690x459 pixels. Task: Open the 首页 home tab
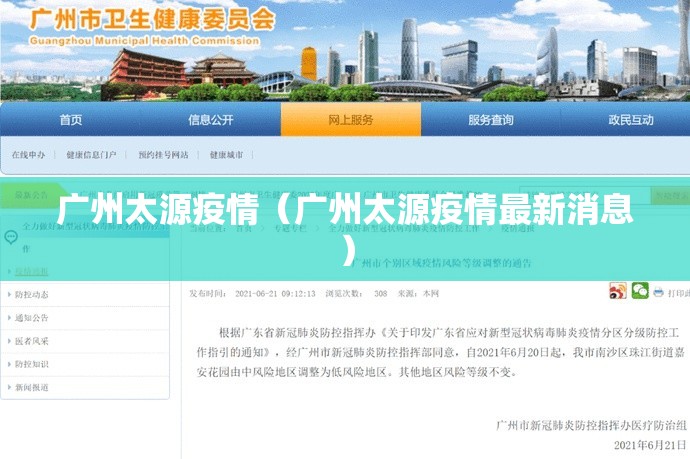click(70, 120)
